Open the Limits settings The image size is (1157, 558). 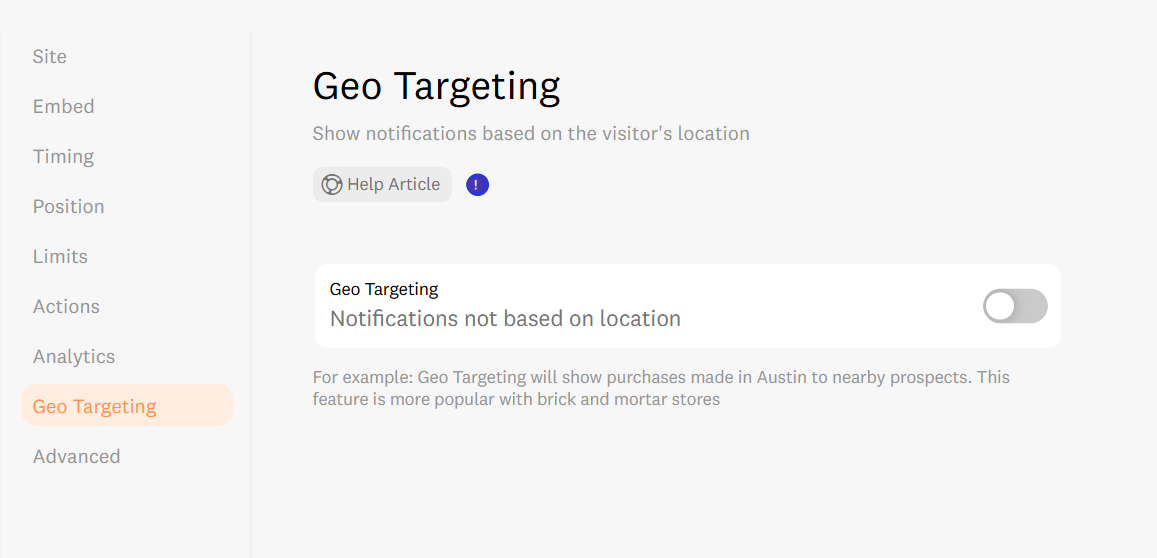point(60,256)
